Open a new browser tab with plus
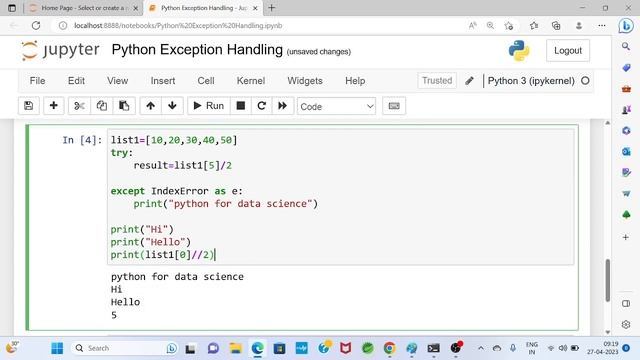Screen dimensions: 640x360 coord(272,8)
